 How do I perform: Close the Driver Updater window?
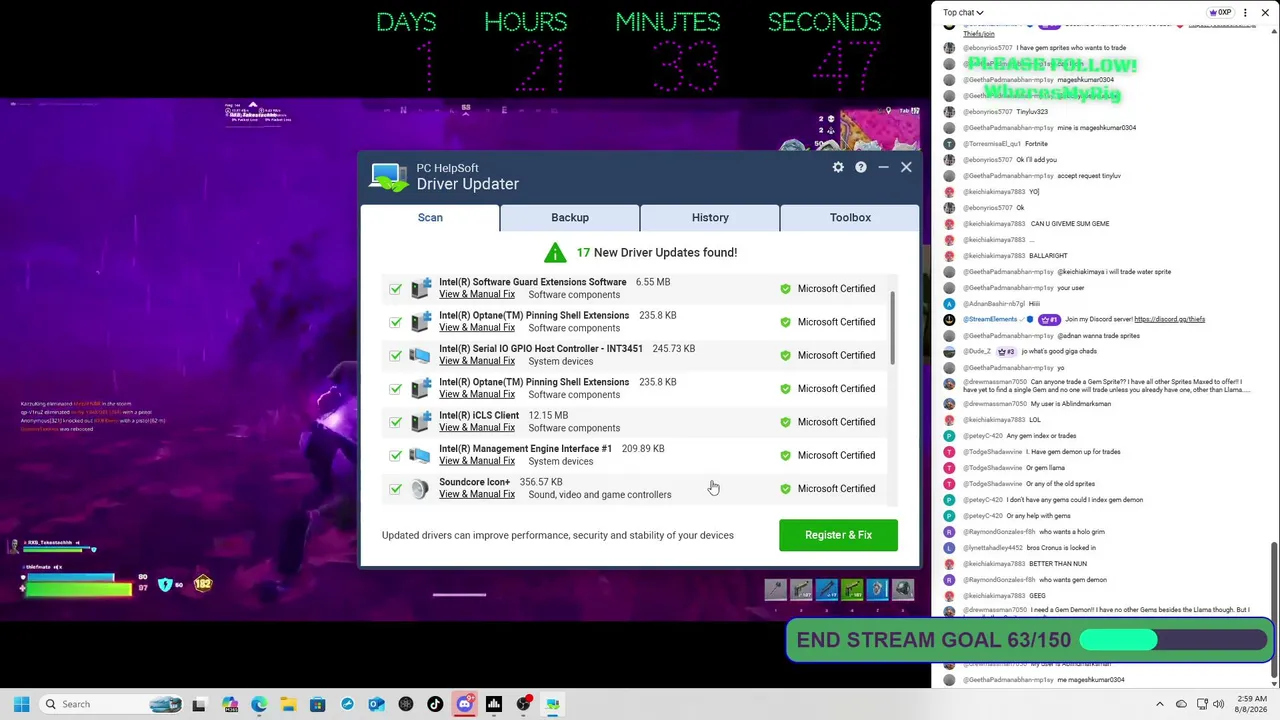pos(906,167)
